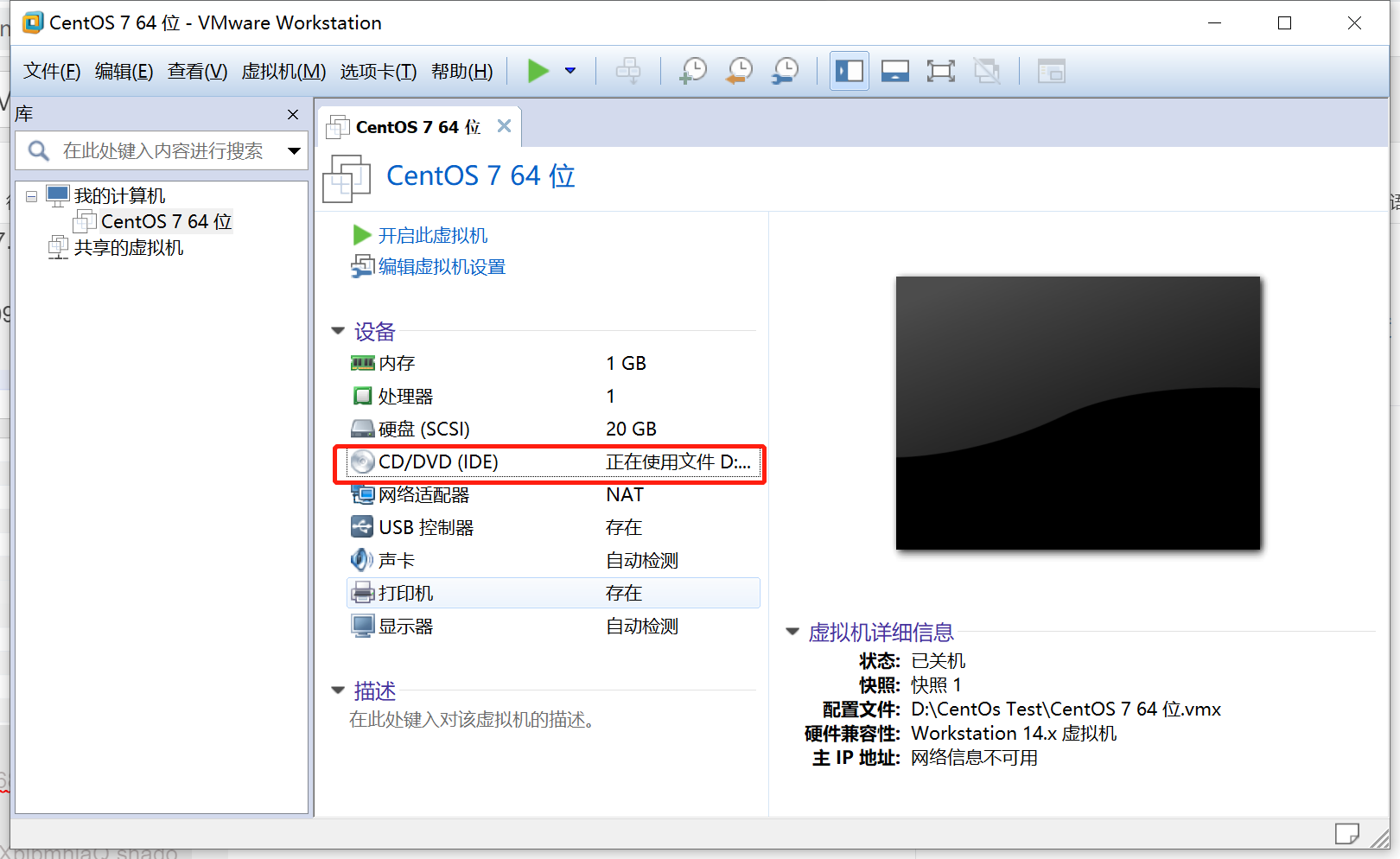Toggle the thumbnail bar view icon
The height and width of the screenshot is (859, 1400).
[894, 71]
